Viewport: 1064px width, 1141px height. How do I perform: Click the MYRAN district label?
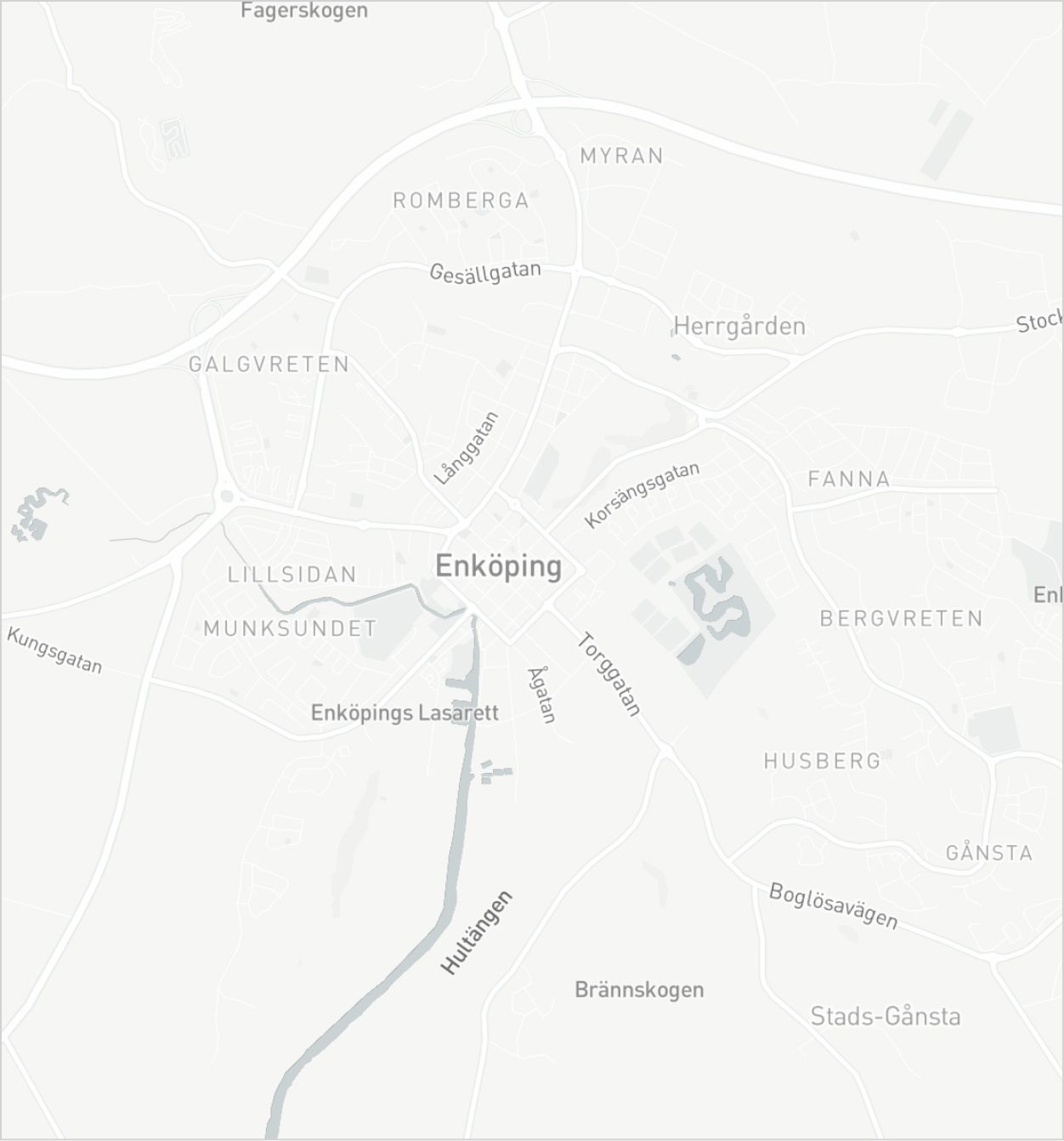(621, 156)
